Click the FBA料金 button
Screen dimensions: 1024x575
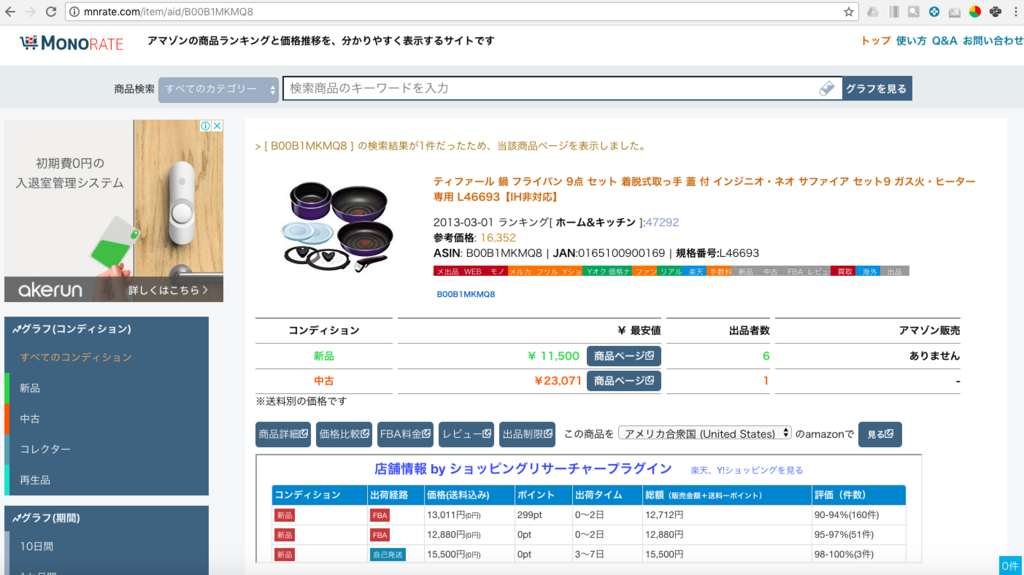pyautogui.click(x=405, y=434)
